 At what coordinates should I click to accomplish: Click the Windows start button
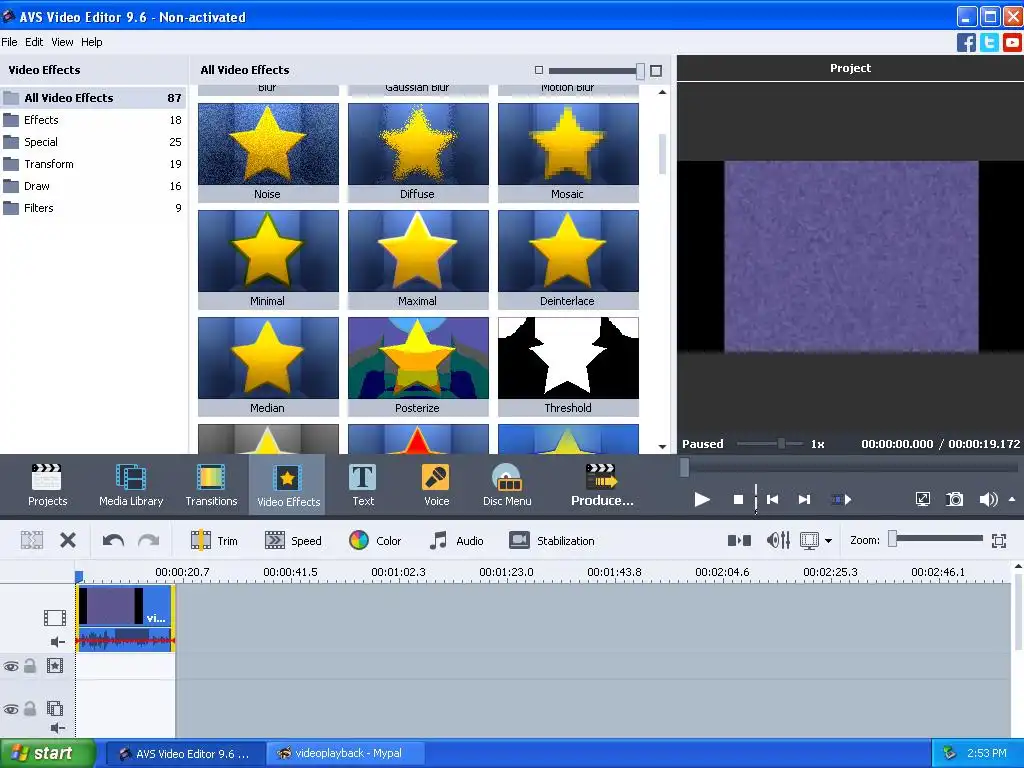(x=47, y=753)
